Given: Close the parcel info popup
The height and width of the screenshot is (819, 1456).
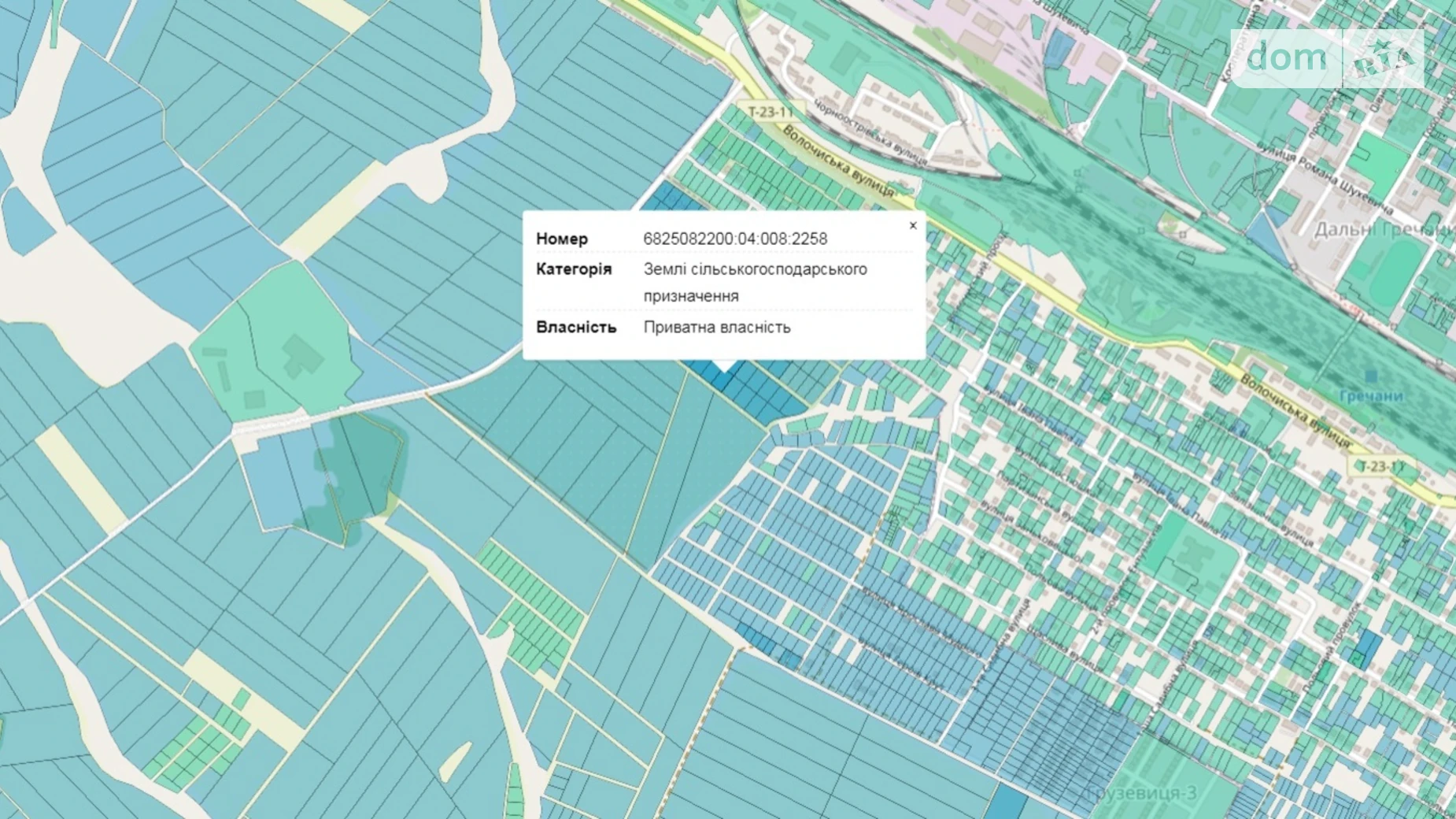Looking at the screenshot, I should 913,226.
